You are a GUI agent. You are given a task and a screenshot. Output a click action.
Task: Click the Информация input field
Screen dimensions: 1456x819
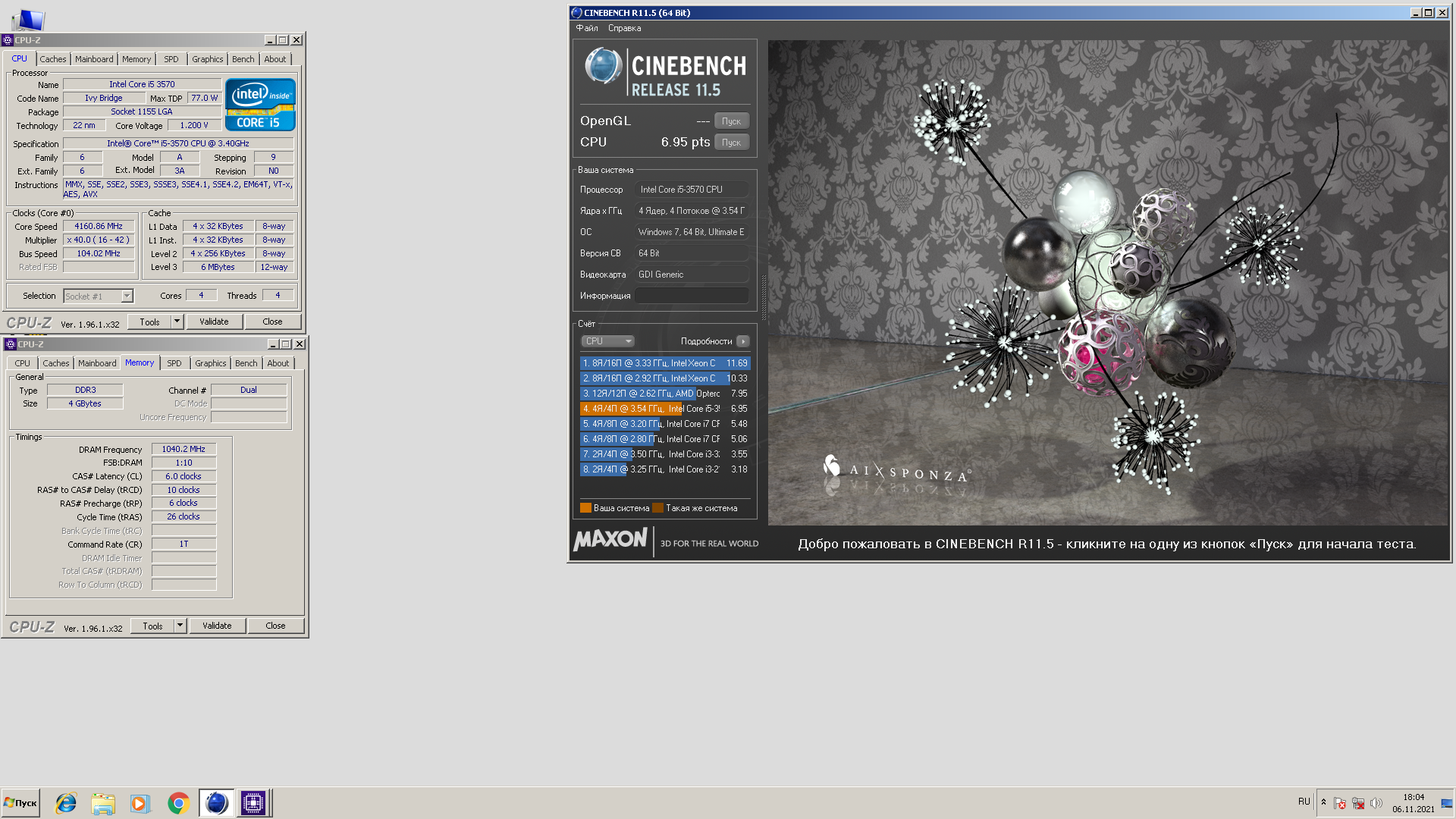[692, 296]
